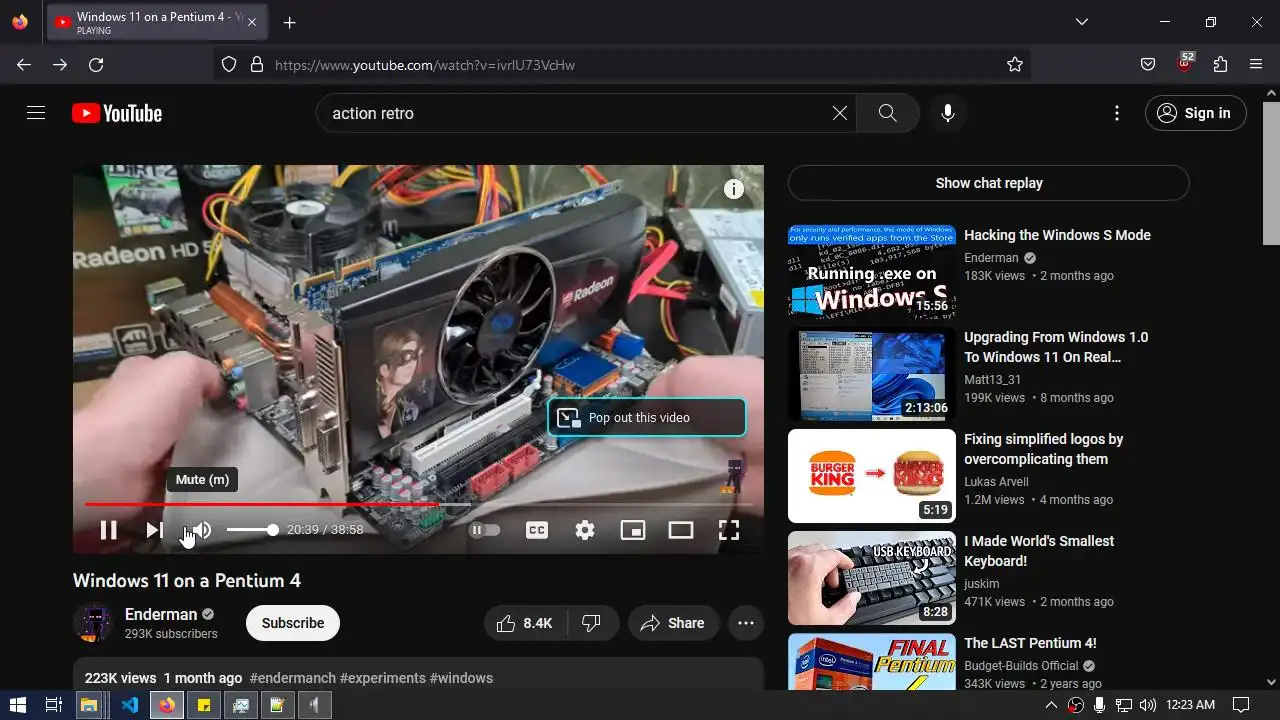Image resolution: width=1280 pixels, height=720 pixels.
Task: Search with your voice microphone
Action: click(948, 113)
